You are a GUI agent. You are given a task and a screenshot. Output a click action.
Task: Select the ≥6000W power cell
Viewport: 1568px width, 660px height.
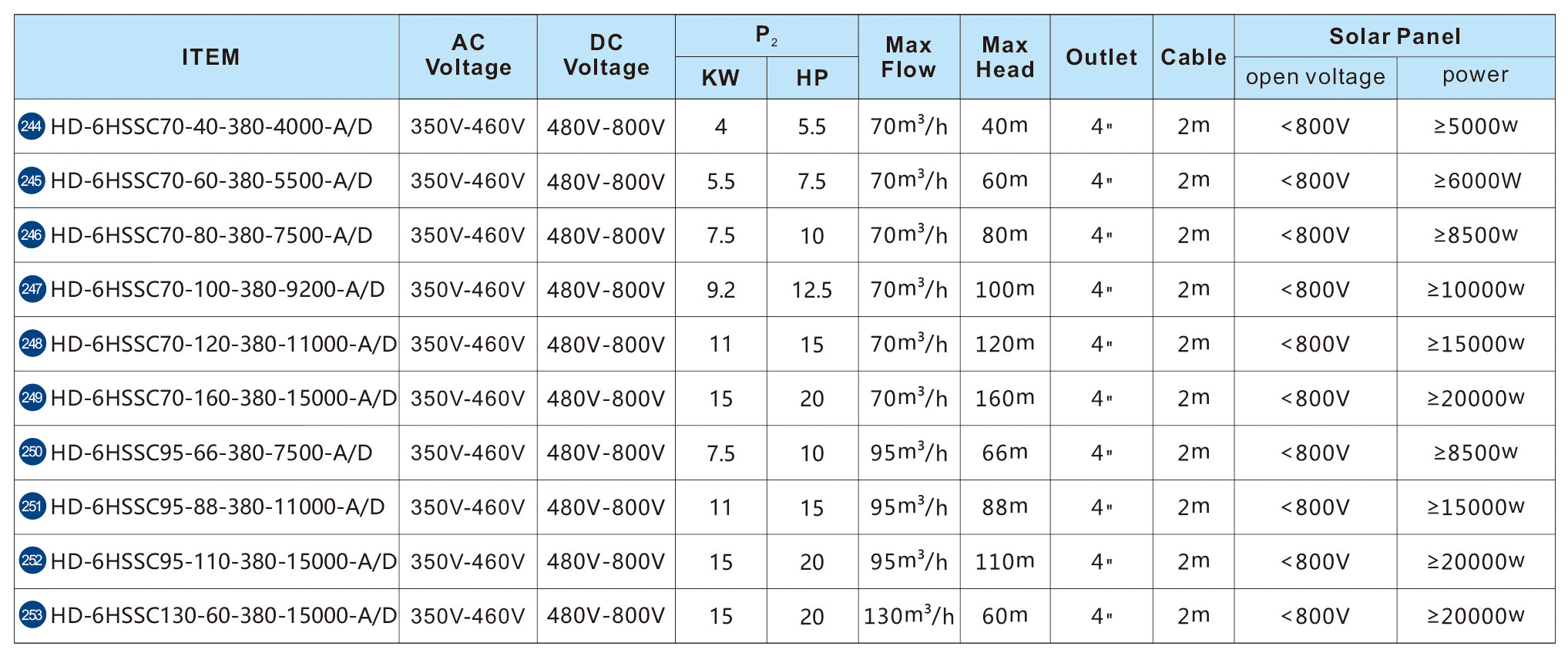(1477, 180)
